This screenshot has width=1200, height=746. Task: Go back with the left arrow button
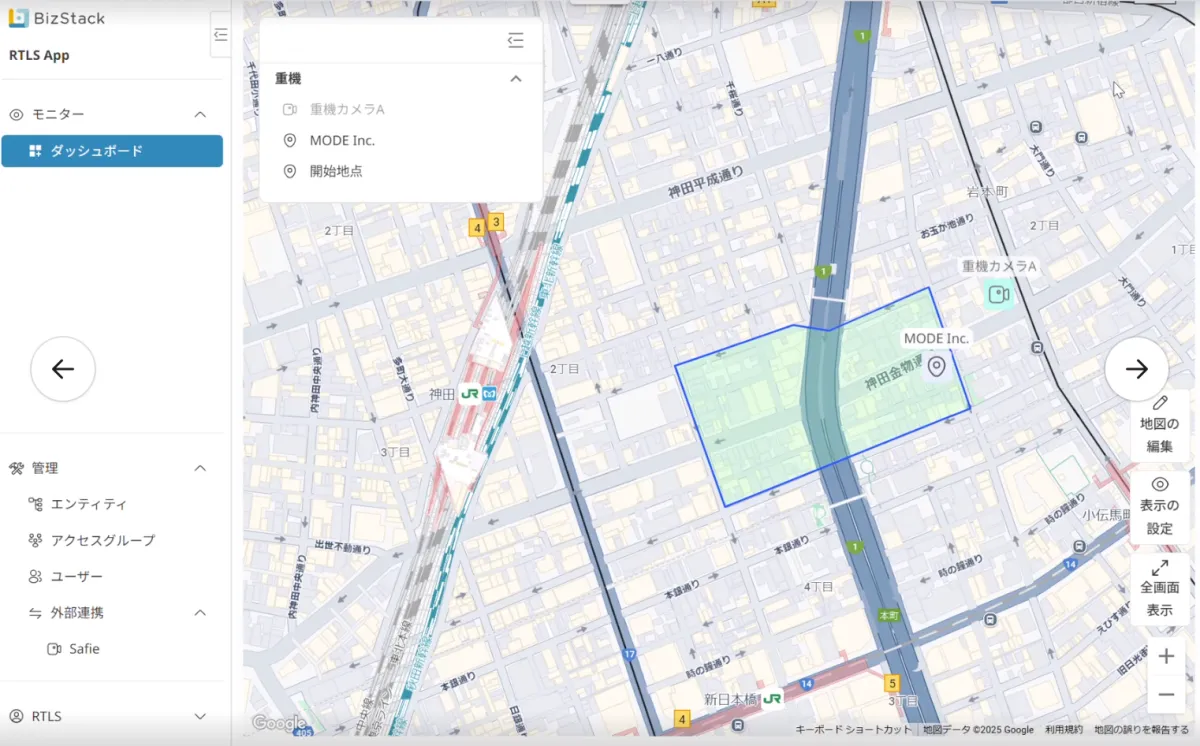coord(63,369)
